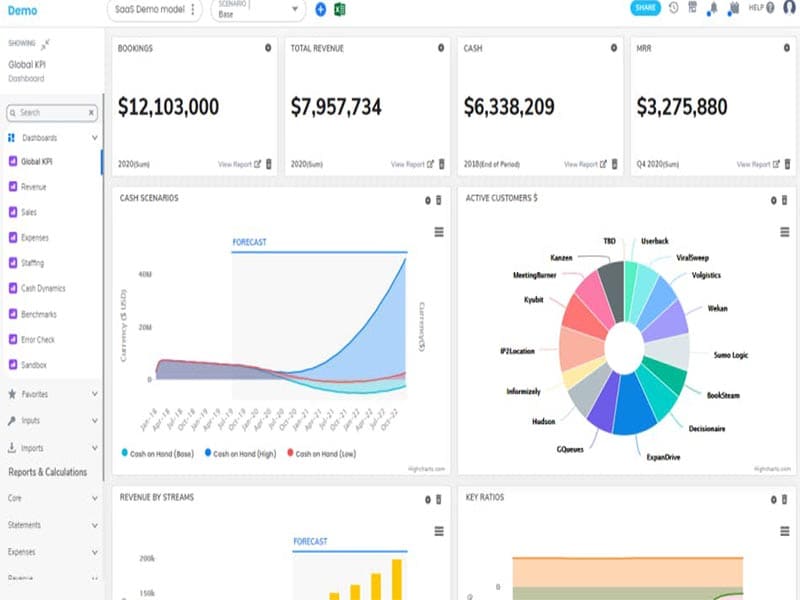Click the collapse arrows icon beside Showing
Viewport: 800px width, 600px height.
(x=45, y=44)
